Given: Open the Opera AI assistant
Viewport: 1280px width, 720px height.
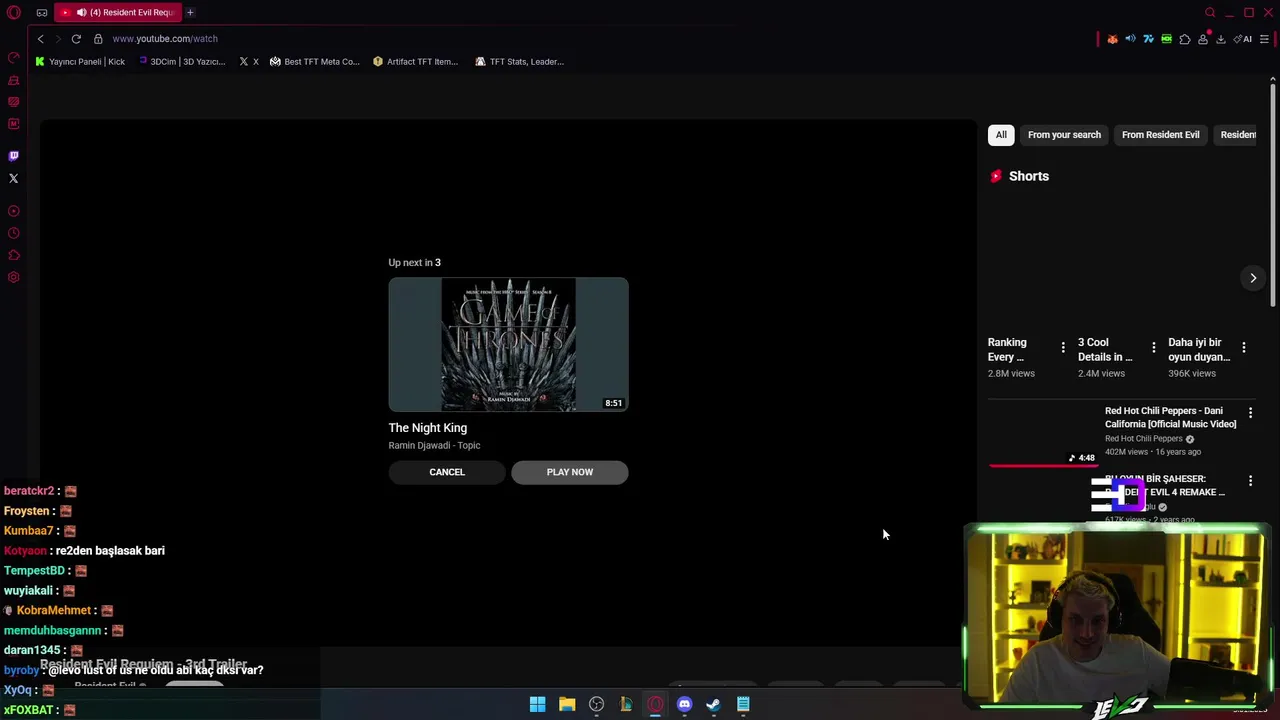Looking at the screenshot, I should 1243,39.
